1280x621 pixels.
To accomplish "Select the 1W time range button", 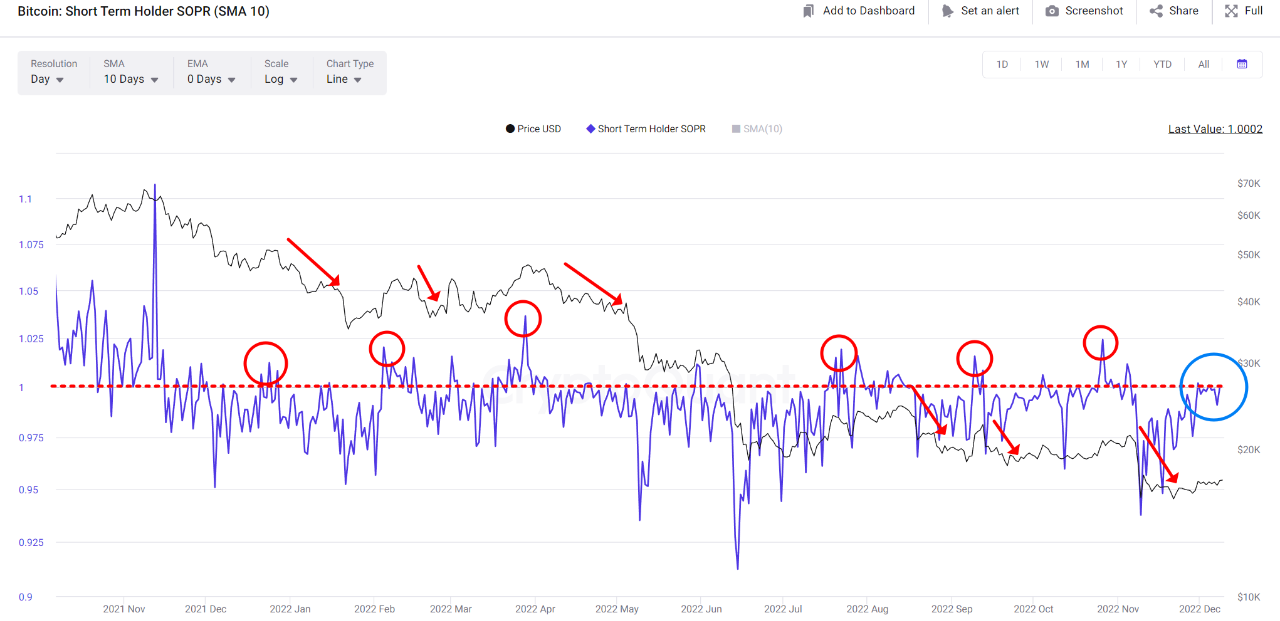I will click(1041, 64).
